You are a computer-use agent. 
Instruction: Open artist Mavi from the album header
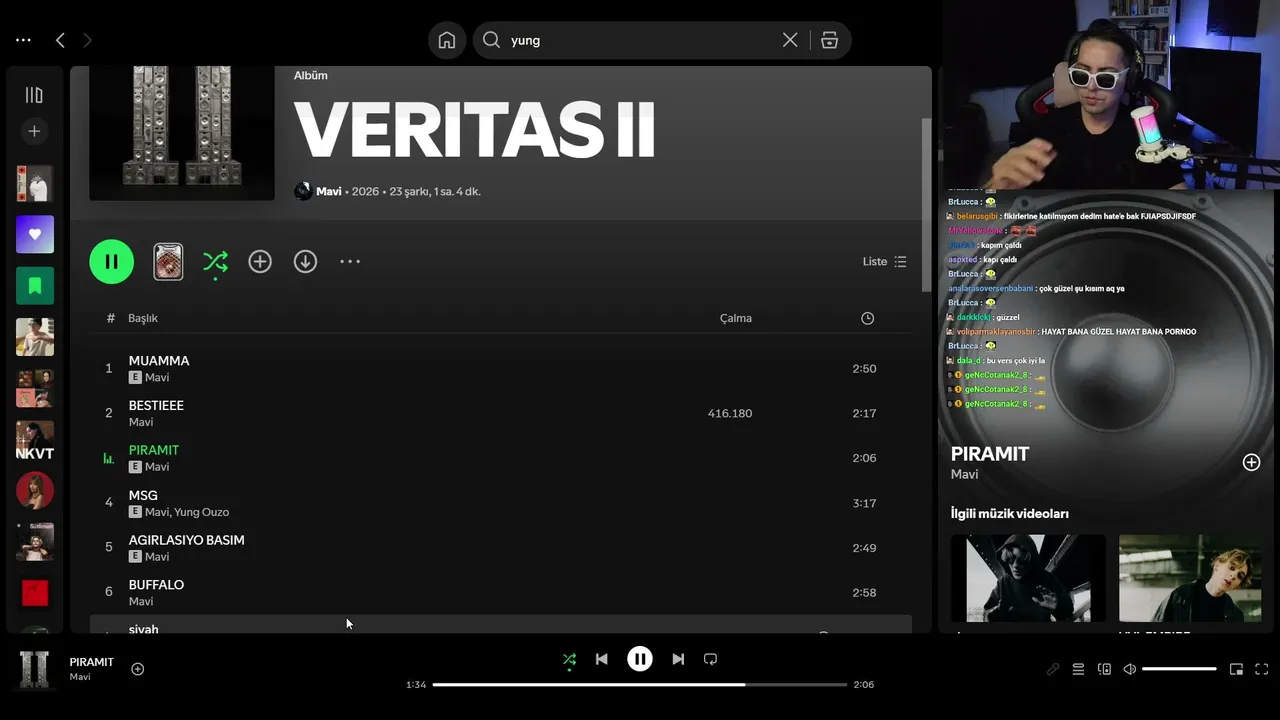tap(329, 191)
